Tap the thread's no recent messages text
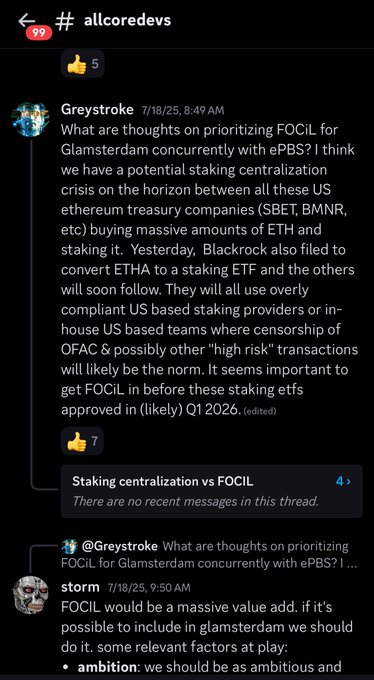 [x=196, y=501]
